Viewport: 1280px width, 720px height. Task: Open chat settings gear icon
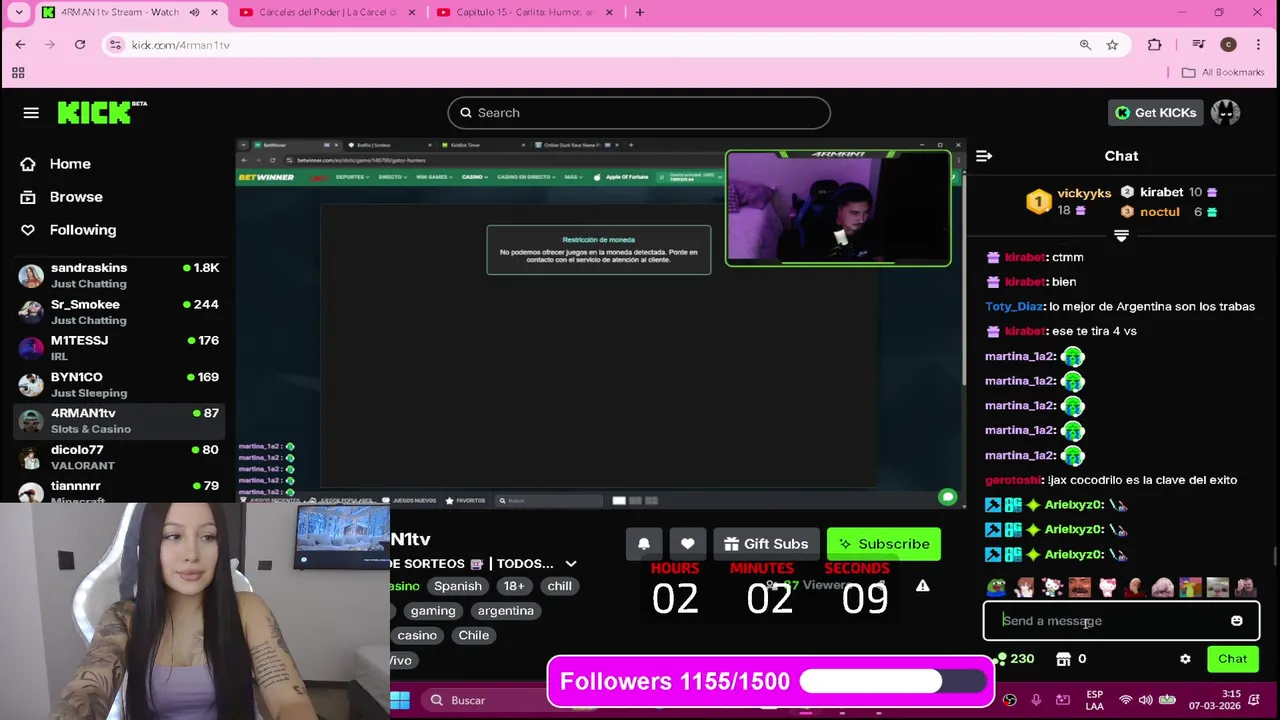pos(1185,659)
